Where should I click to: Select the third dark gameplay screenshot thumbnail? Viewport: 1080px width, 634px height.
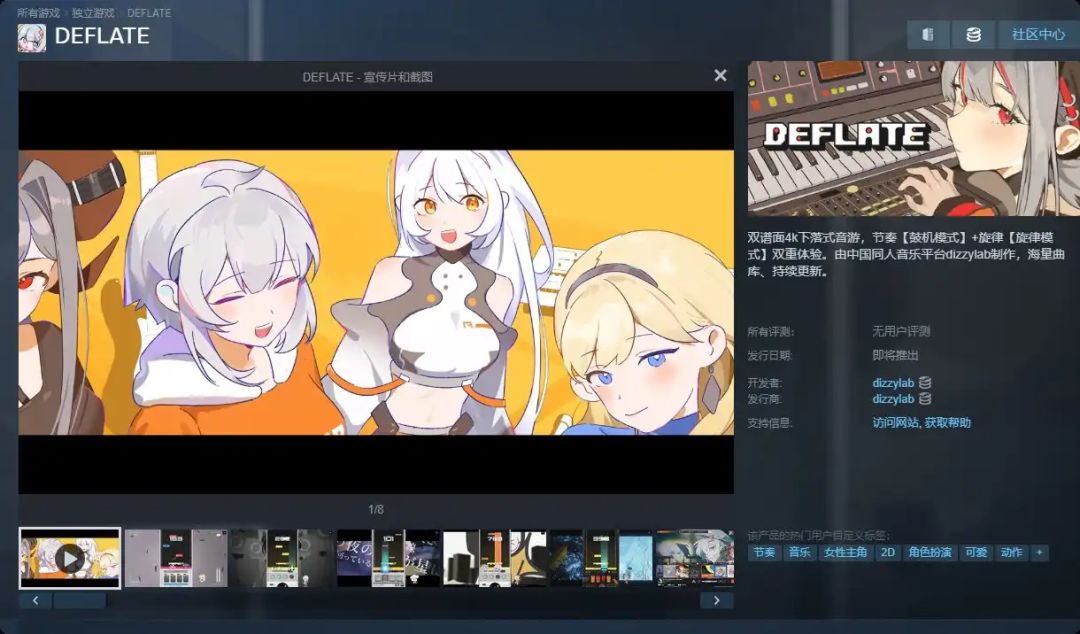282,558
